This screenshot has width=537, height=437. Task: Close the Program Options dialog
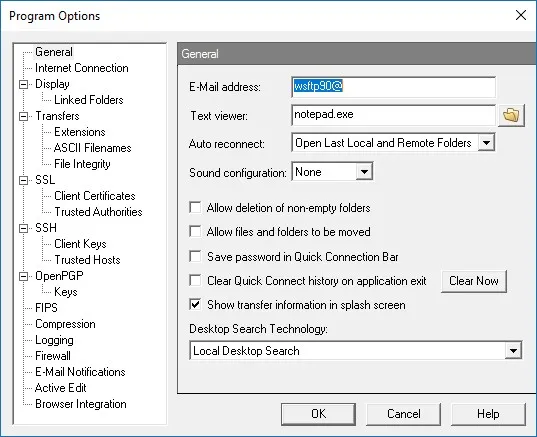[521, 15]
